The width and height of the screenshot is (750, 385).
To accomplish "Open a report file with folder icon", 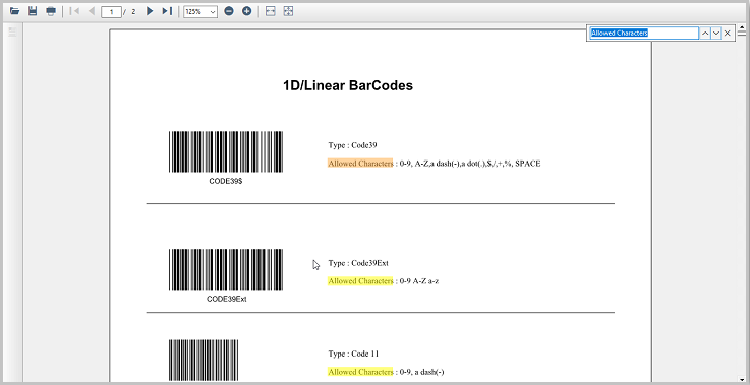I will [14, 11].
